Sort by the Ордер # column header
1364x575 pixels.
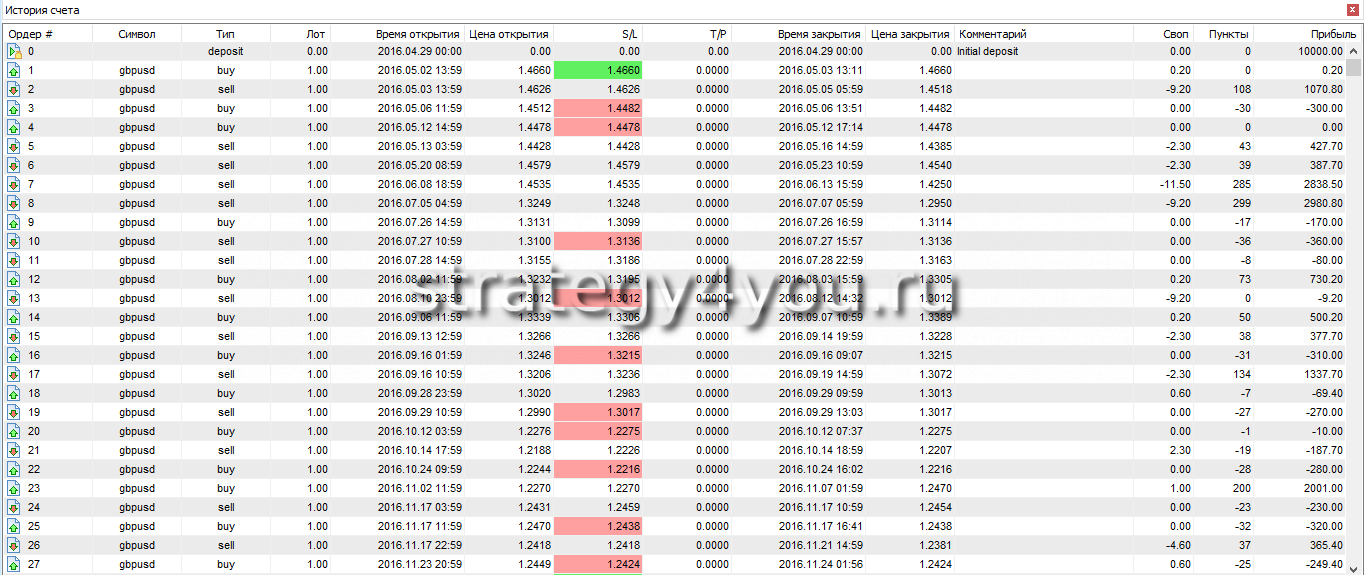click(x=30, y=34)
